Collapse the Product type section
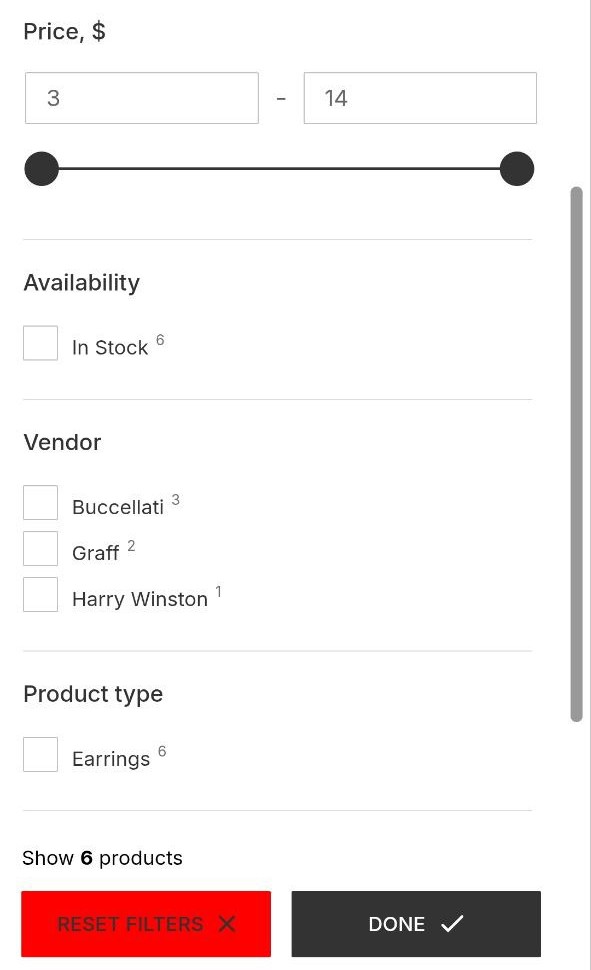Screen dimensions: 591x970 92,694
